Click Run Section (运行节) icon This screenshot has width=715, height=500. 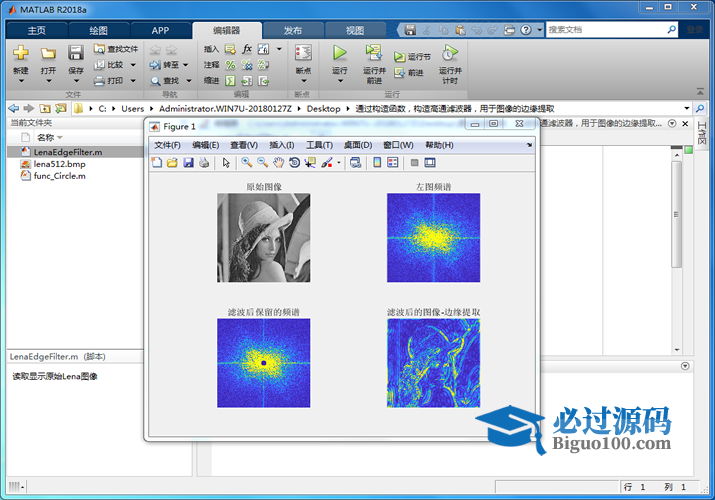click(399, 57)
